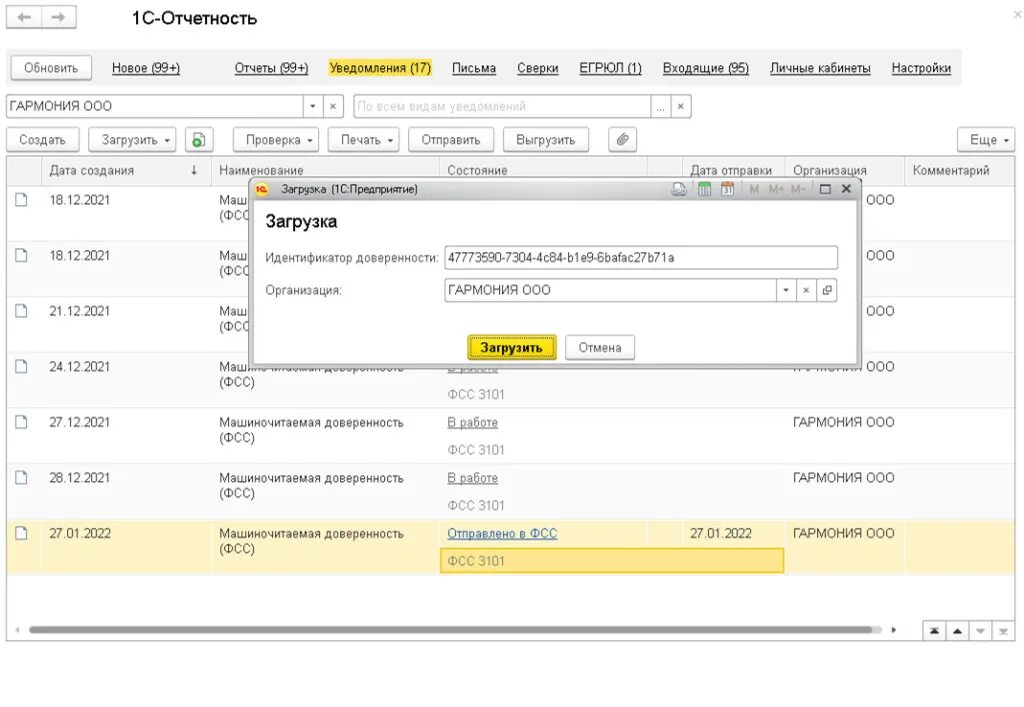
Task: Switch to Отчеты (99+) tab
Action: (x=271, y=68)
